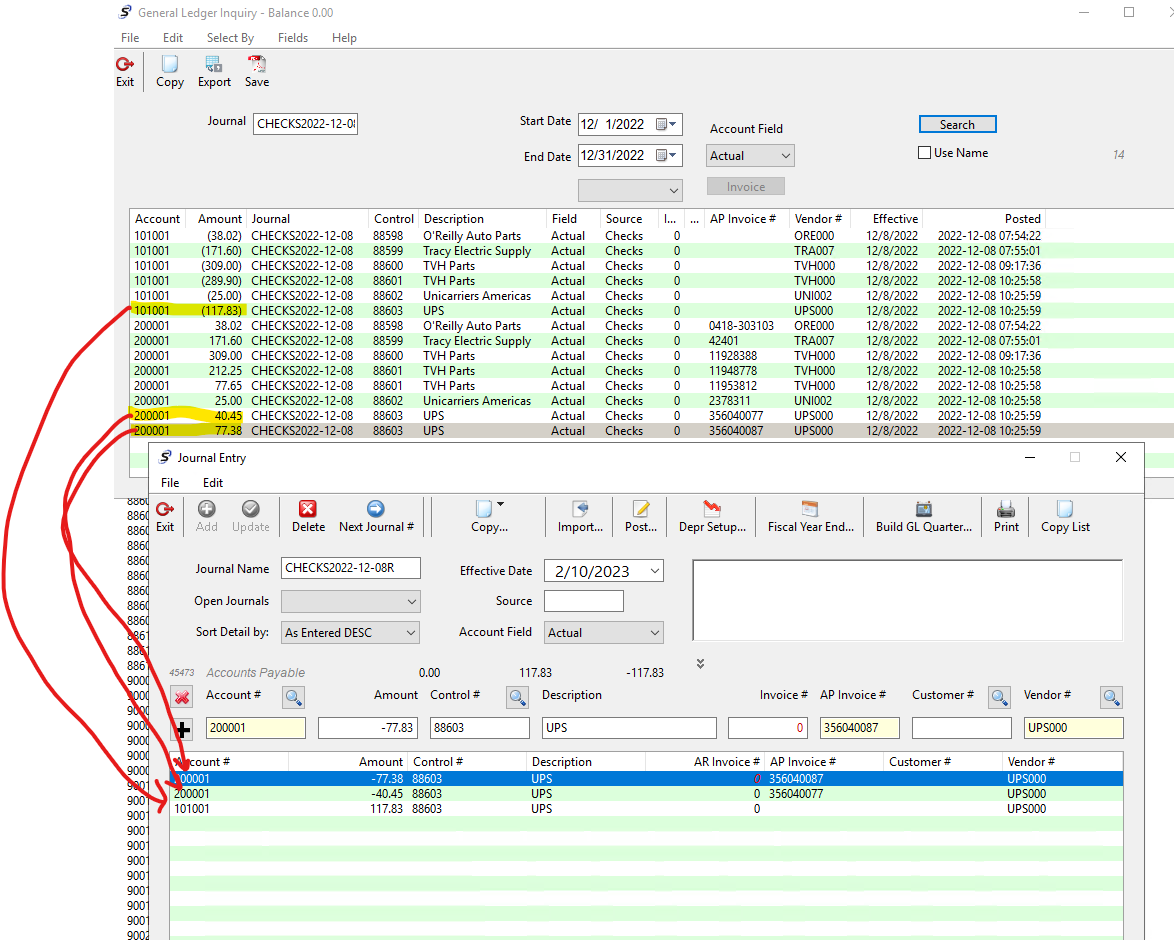
Task: Click the Save PDF icon in Ledger Inquiry
Action: coord(257,64)
